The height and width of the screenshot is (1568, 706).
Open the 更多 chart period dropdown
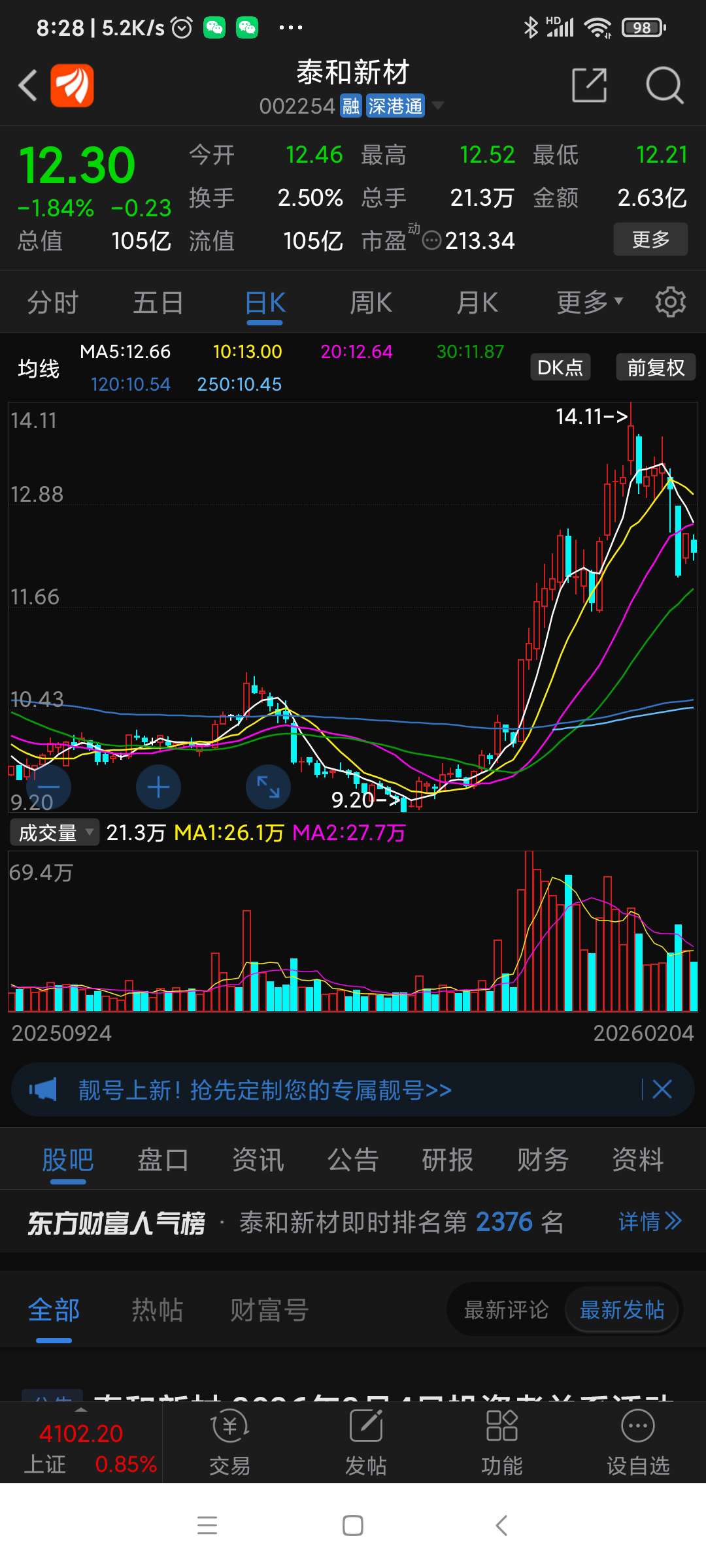pos(590,302)
